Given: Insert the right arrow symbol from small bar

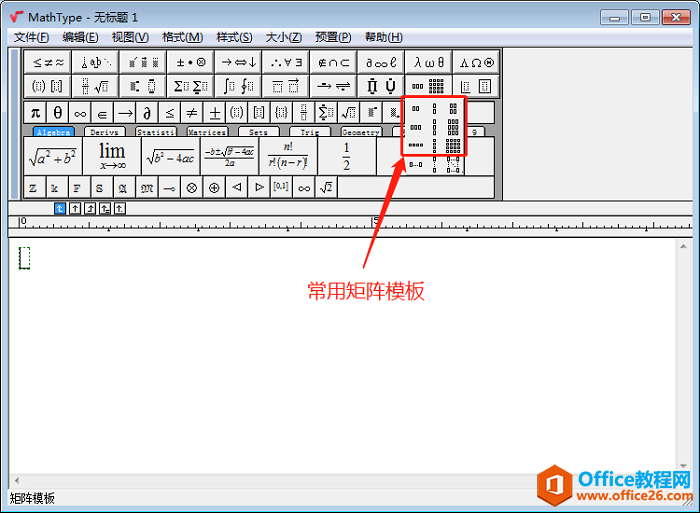Looking at the screenshot, I should pyautogui.click(x=125, y=113).
